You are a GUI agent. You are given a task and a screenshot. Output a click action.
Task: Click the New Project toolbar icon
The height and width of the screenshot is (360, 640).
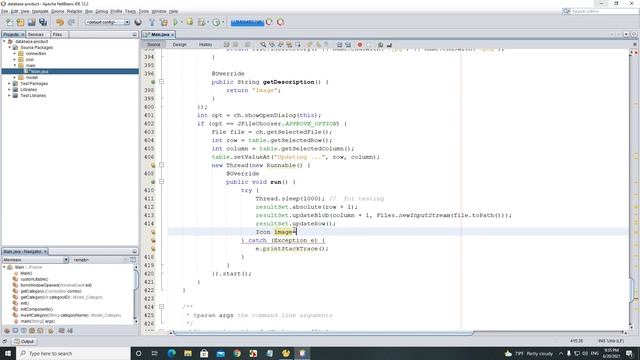click(x=20, y=22)
